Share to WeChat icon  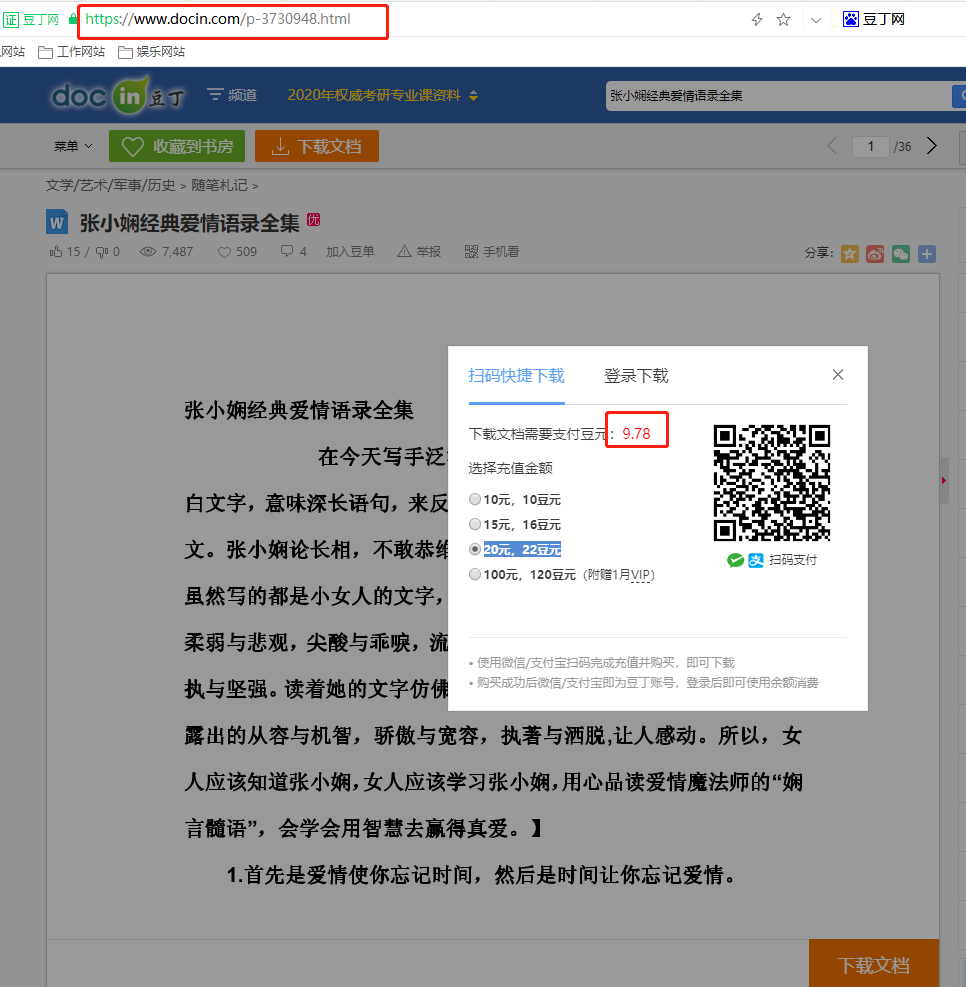coord(901,254)
